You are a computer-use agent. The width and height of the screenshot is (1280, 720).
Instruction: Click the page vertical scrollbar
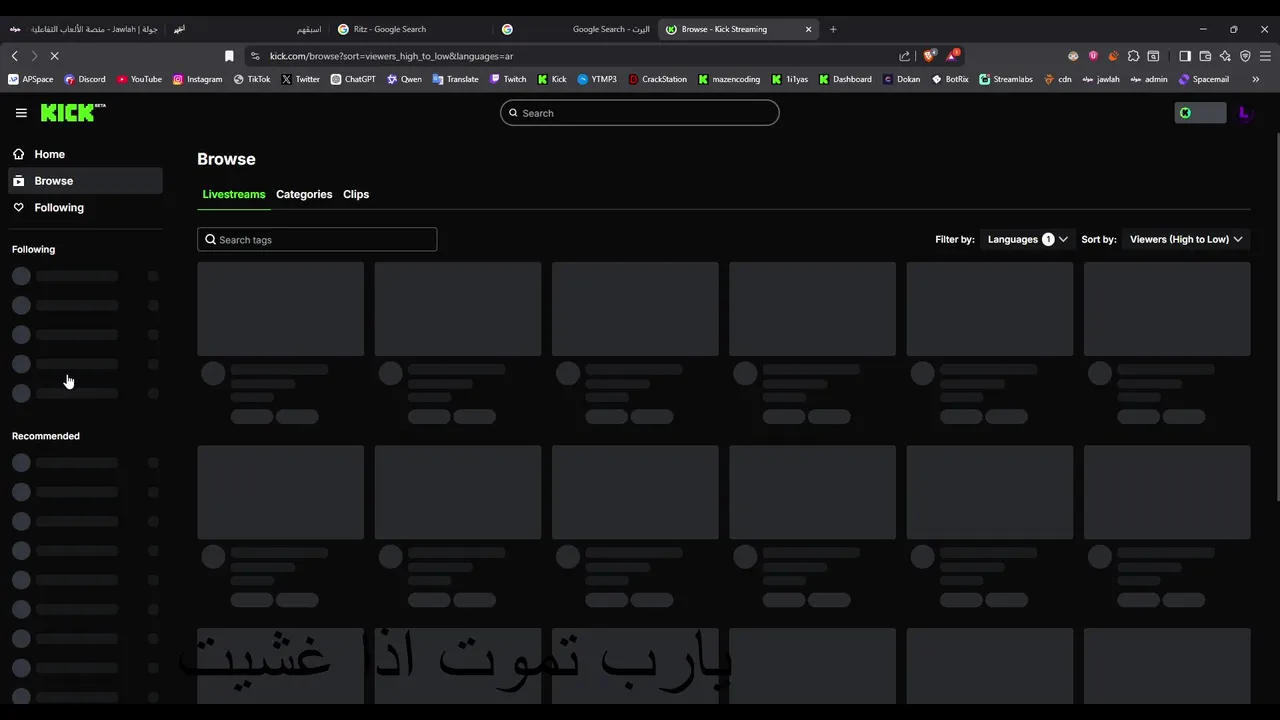pos(1276,318)
